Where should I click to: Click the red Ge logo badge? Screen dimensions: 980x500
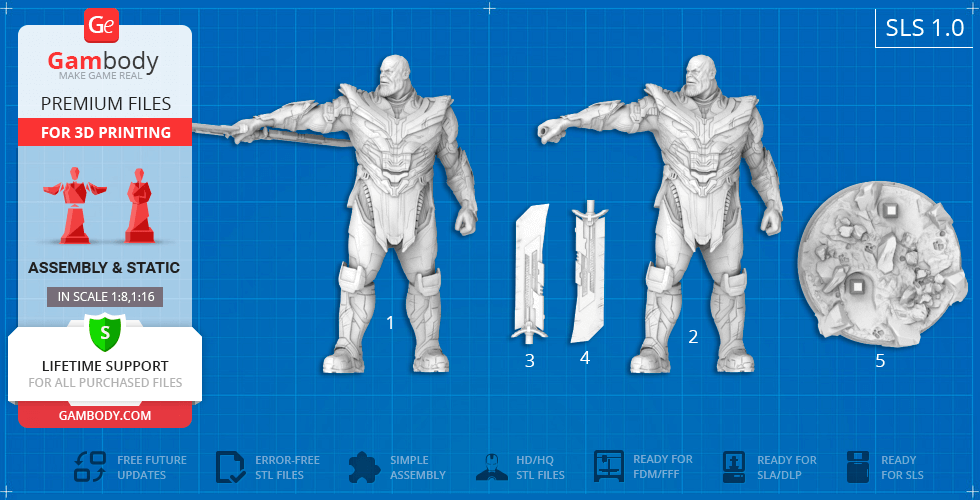[x=101, y=26]
